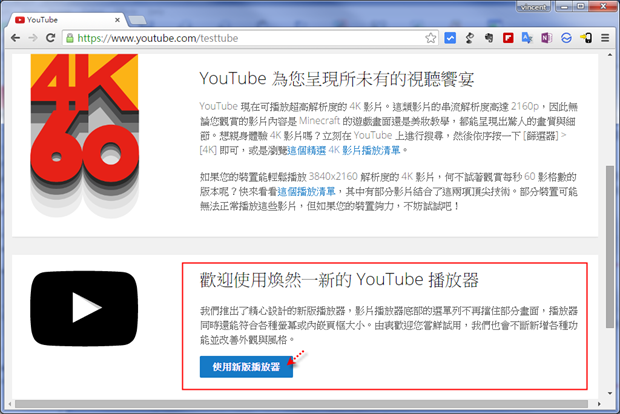Screen dimensions: 620x414
Task: Click the vertical scrollbar thumb
Action: click(x=610, y=246)
